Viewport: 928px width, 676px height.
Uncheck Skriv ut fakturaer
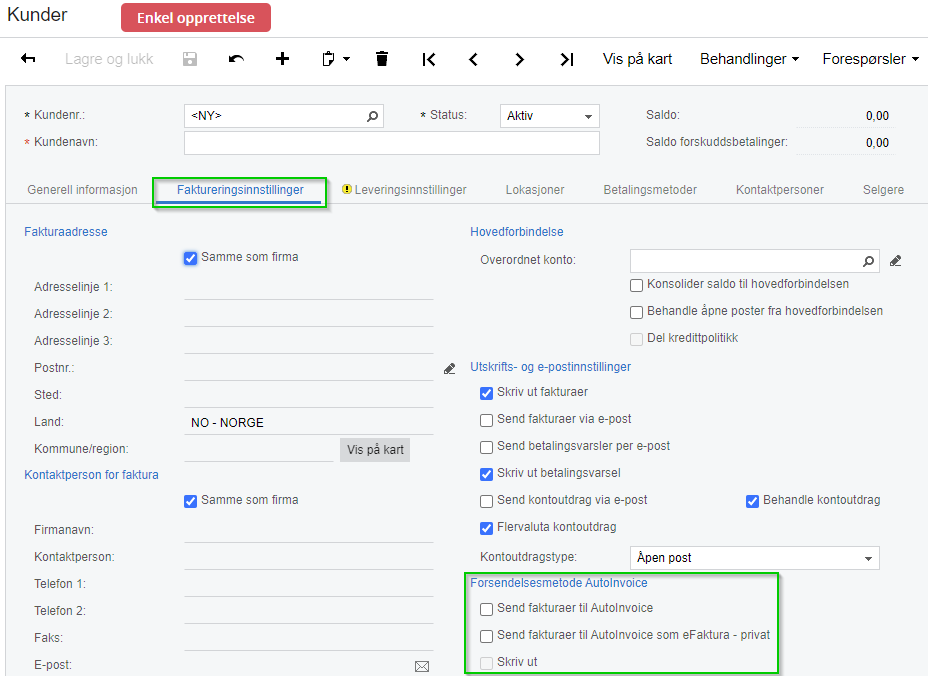(486, 393)
